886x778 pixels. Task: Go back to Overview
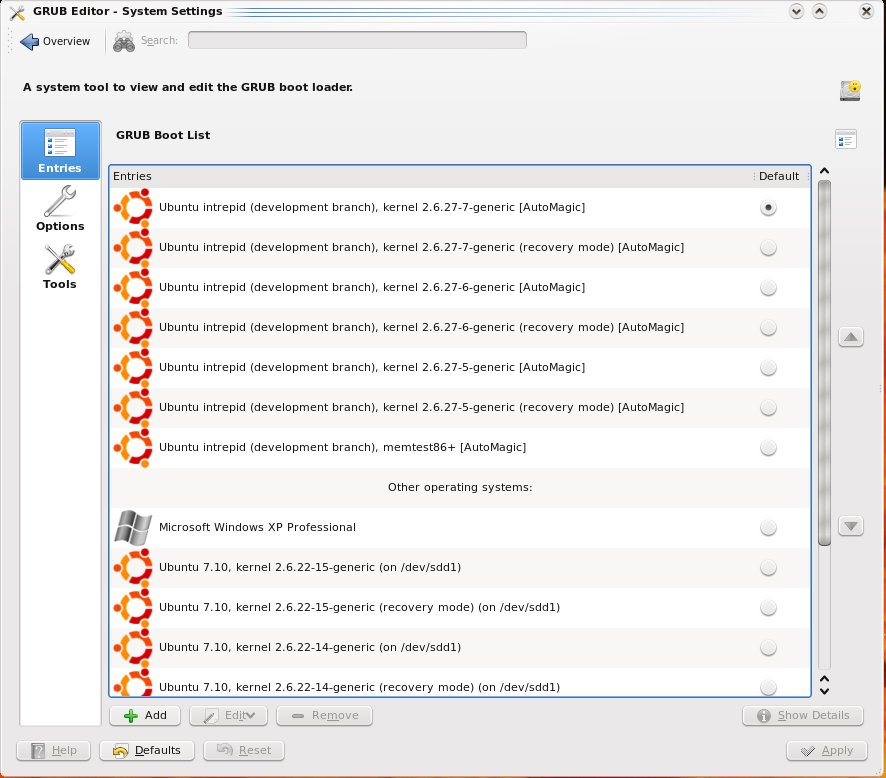point(55,41)
